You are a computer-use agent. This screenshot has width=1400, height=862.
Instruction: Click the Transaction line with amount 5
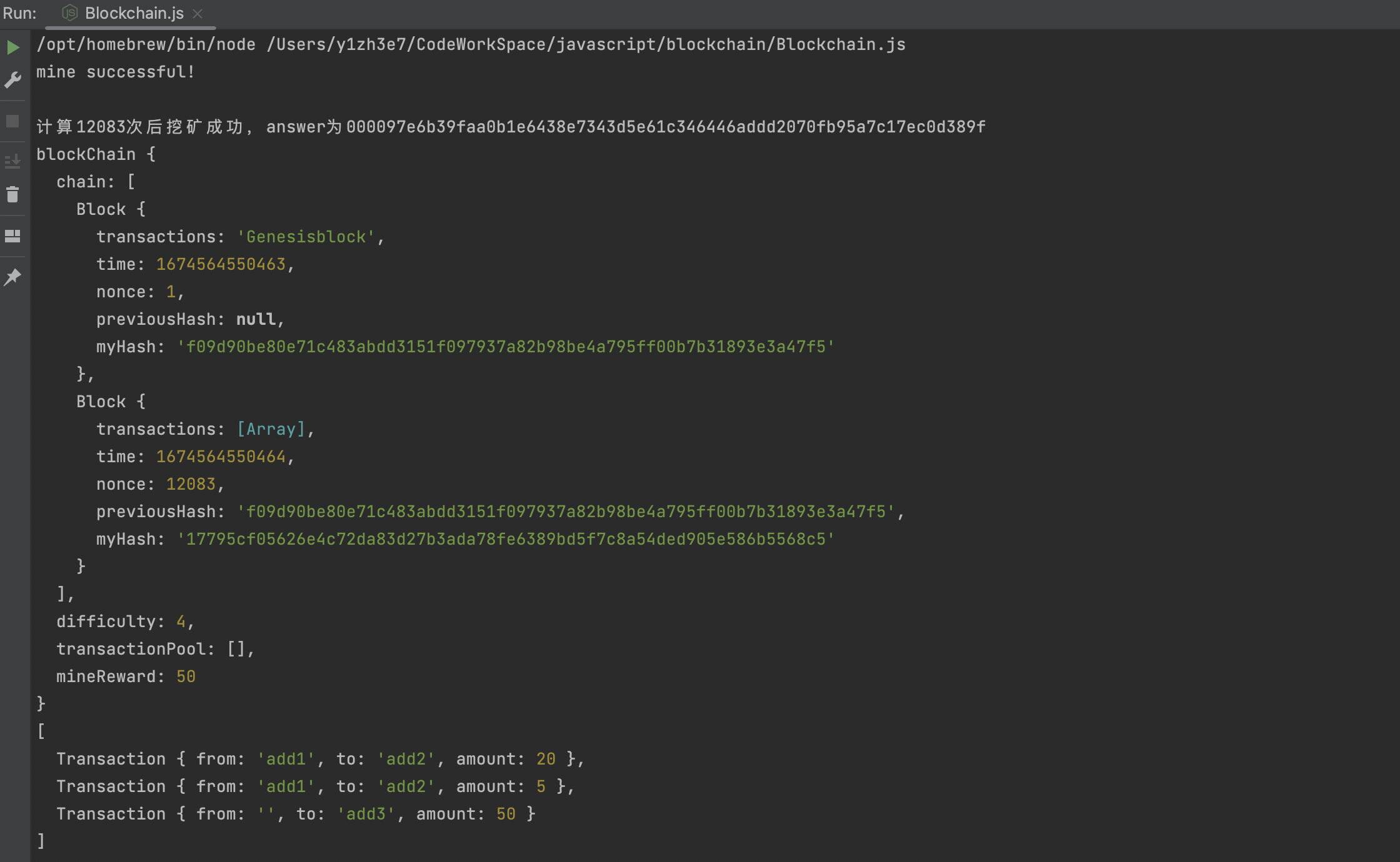point(315,786)
